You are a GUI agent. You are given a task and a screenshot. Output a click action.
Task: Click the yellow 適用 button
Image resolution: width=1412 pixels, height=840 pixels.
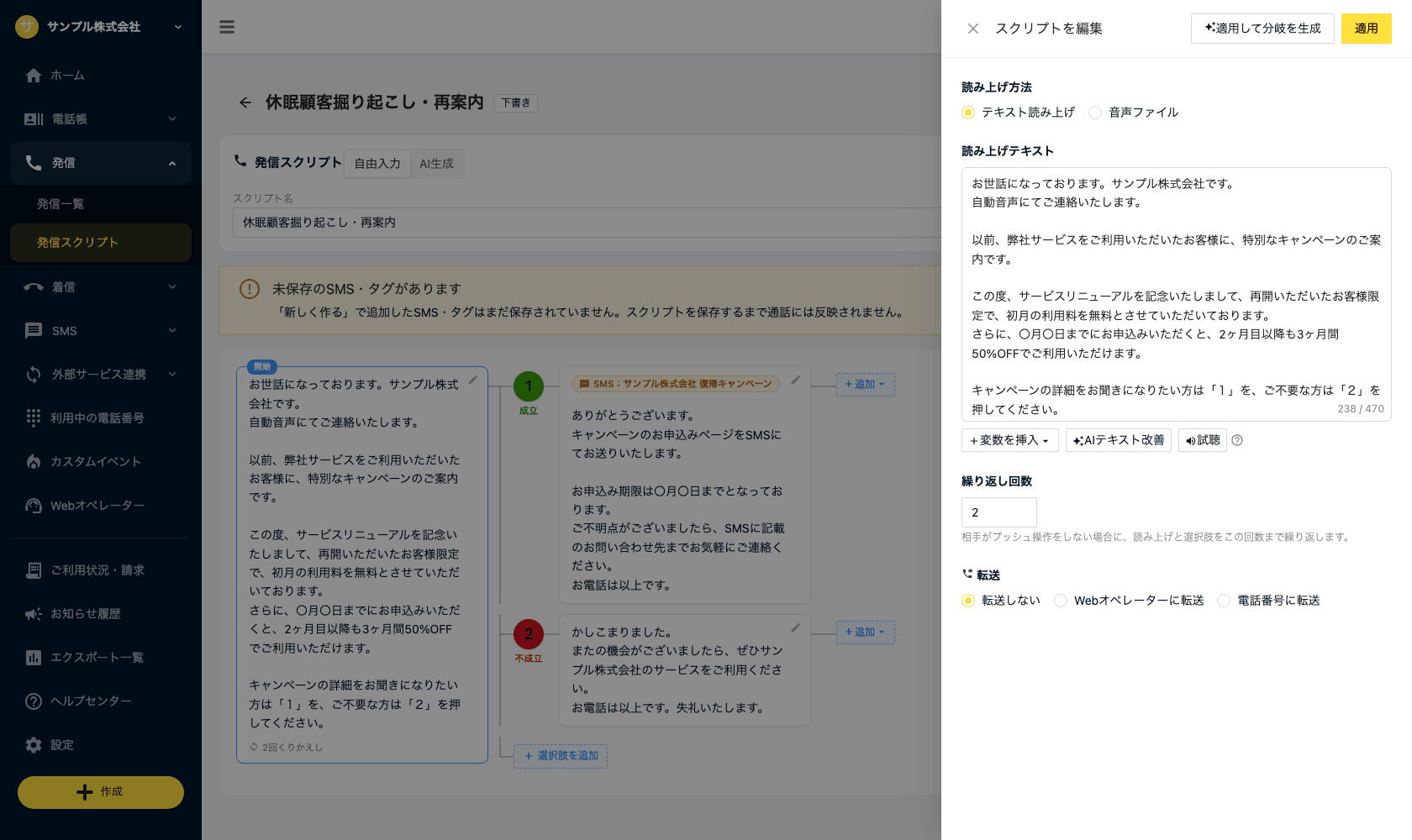tap(1366, 29)
